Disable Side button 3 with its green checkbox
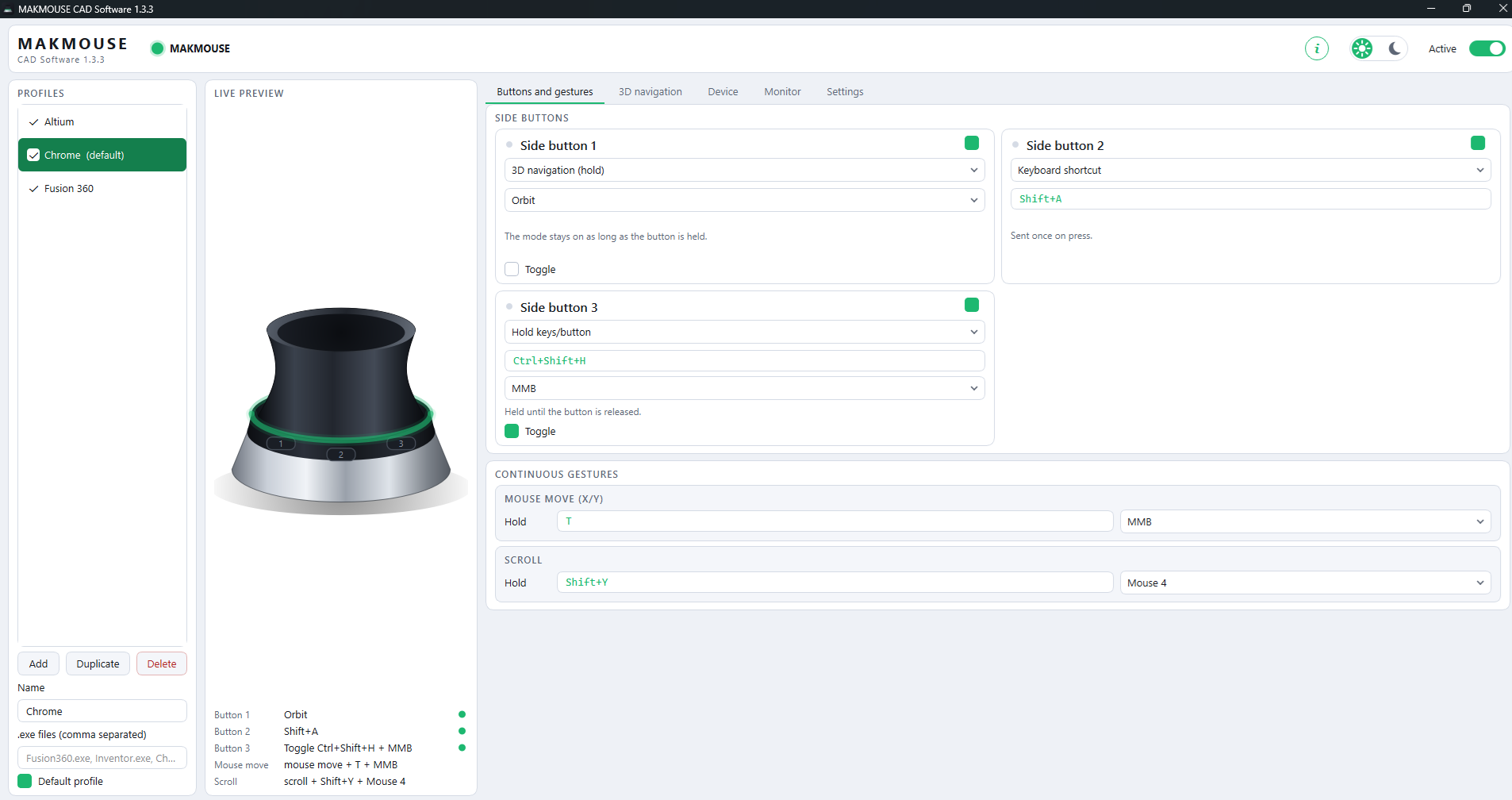The height and width of the screenshot is (800, 1512). (x=972, y=305)
